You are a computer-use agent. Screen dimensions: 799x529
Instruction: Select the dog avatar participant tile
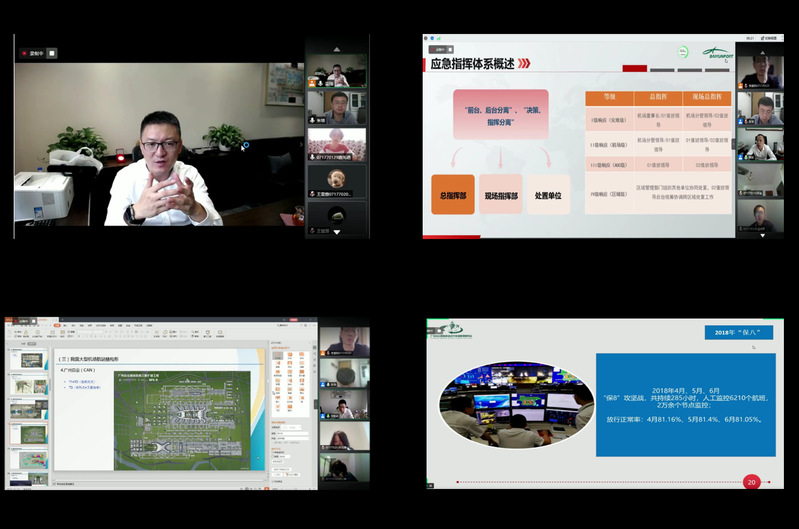(x=336, y=178)
